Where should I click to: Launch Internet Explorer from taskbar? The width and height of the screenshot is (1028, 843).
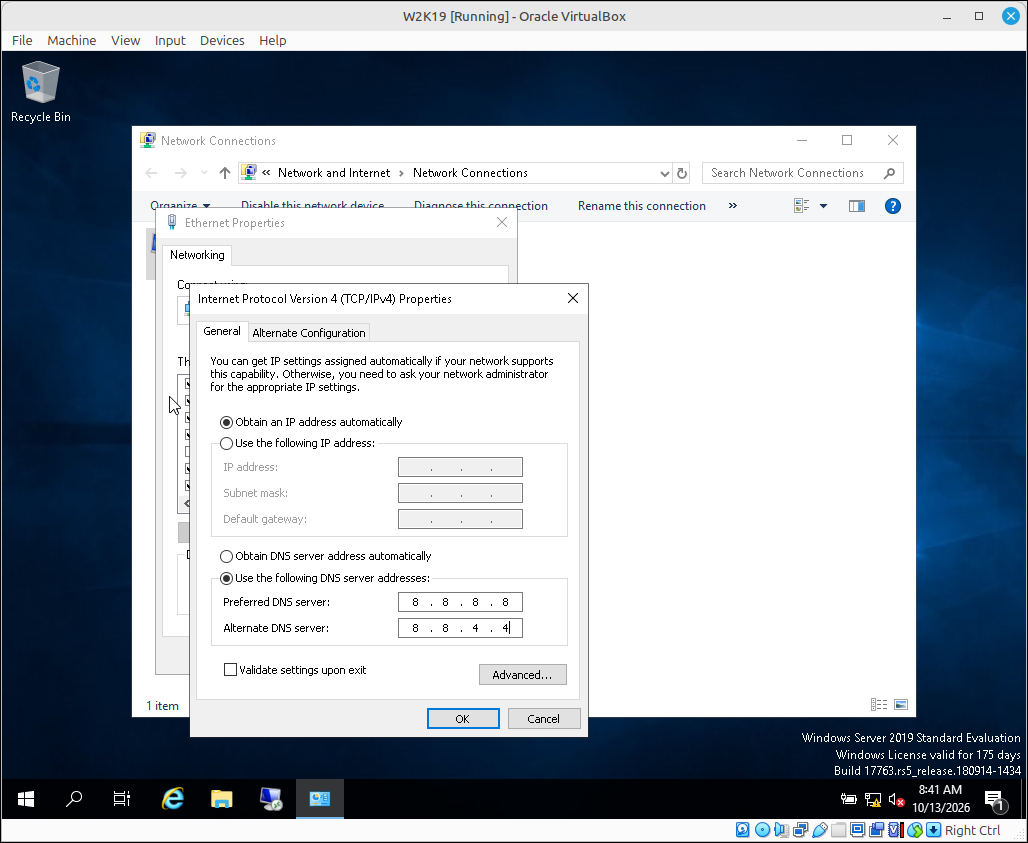coord(172,798)
